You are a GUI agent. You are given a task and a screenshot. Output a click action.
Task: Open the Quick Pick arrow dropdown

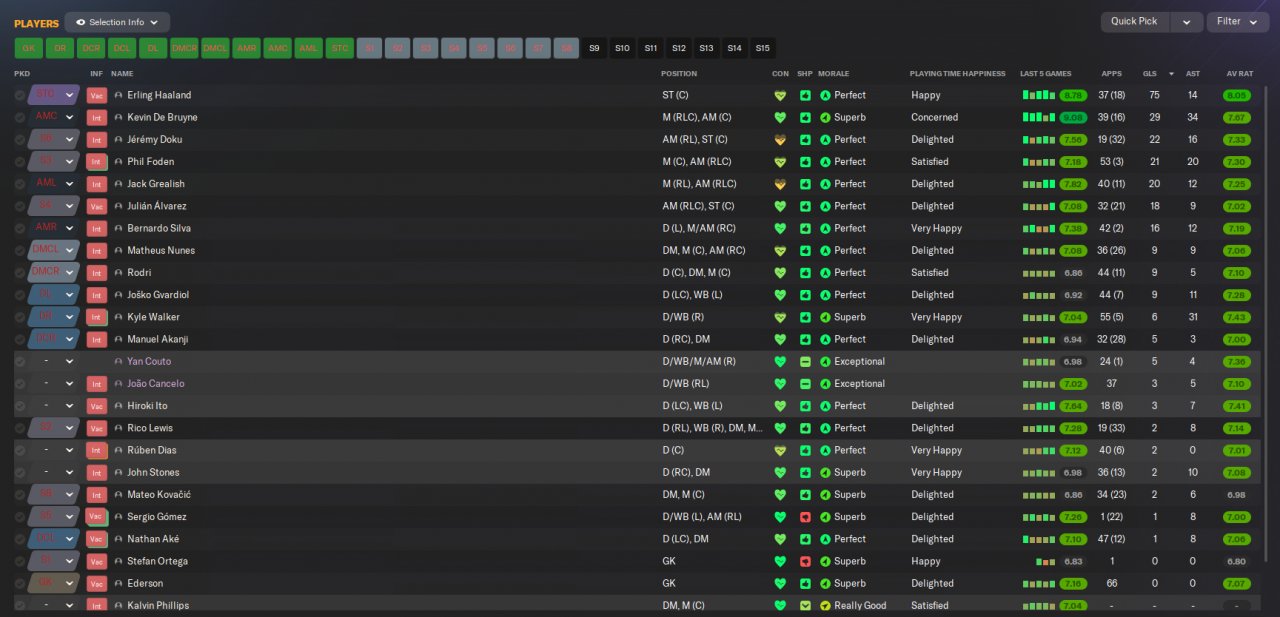(1186, 21)
